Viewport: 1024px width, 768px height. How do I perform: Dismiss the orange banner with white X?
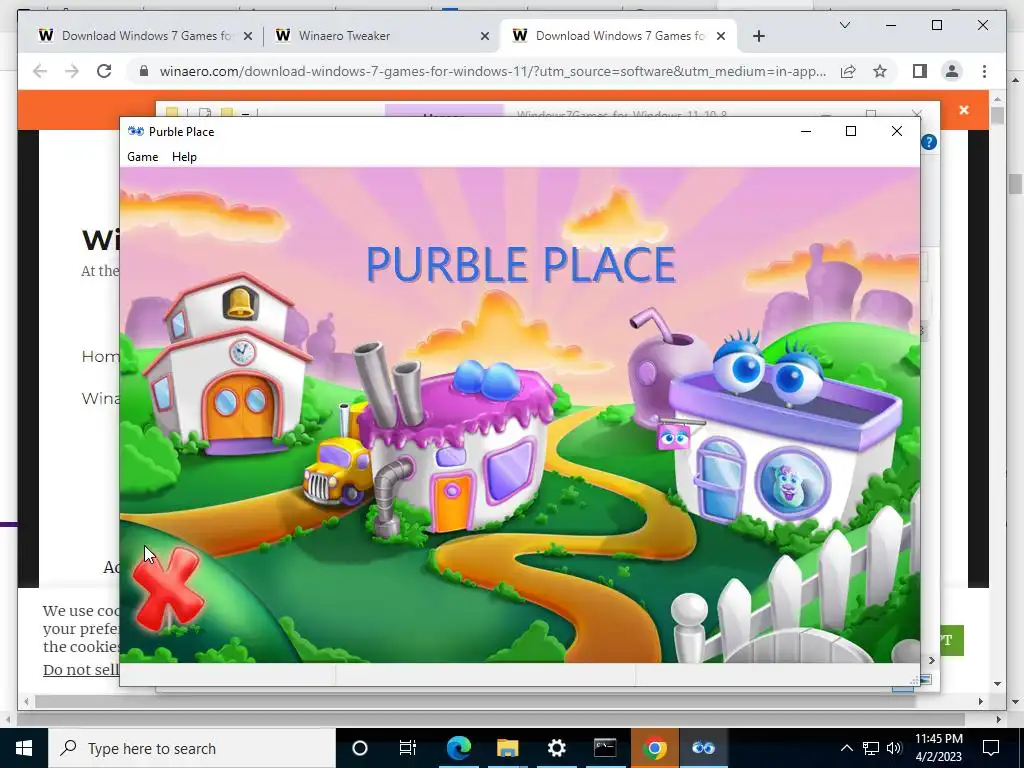point(964,110)
